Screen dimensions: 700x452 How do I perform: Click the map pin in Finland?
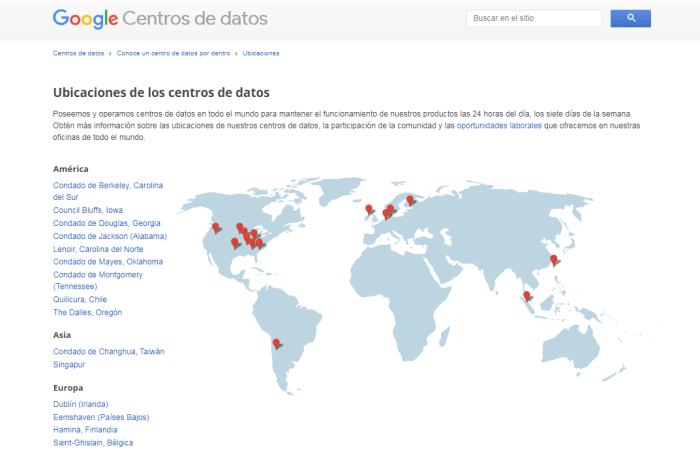[x=410, y=200]
